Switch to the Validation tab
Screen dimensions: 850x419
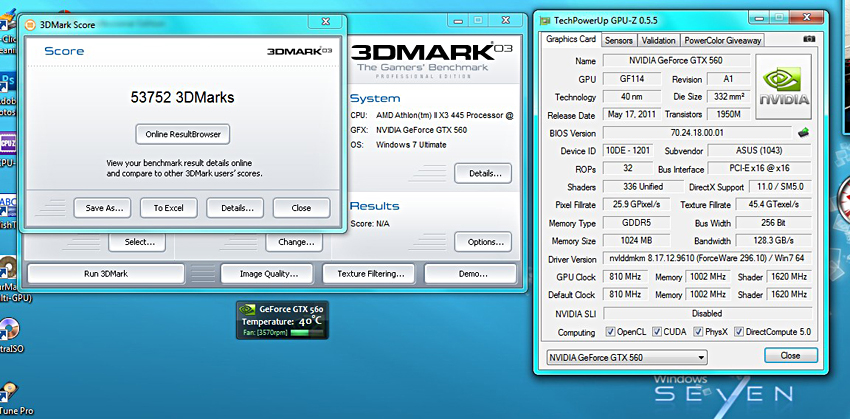click(x=658, y=41)
